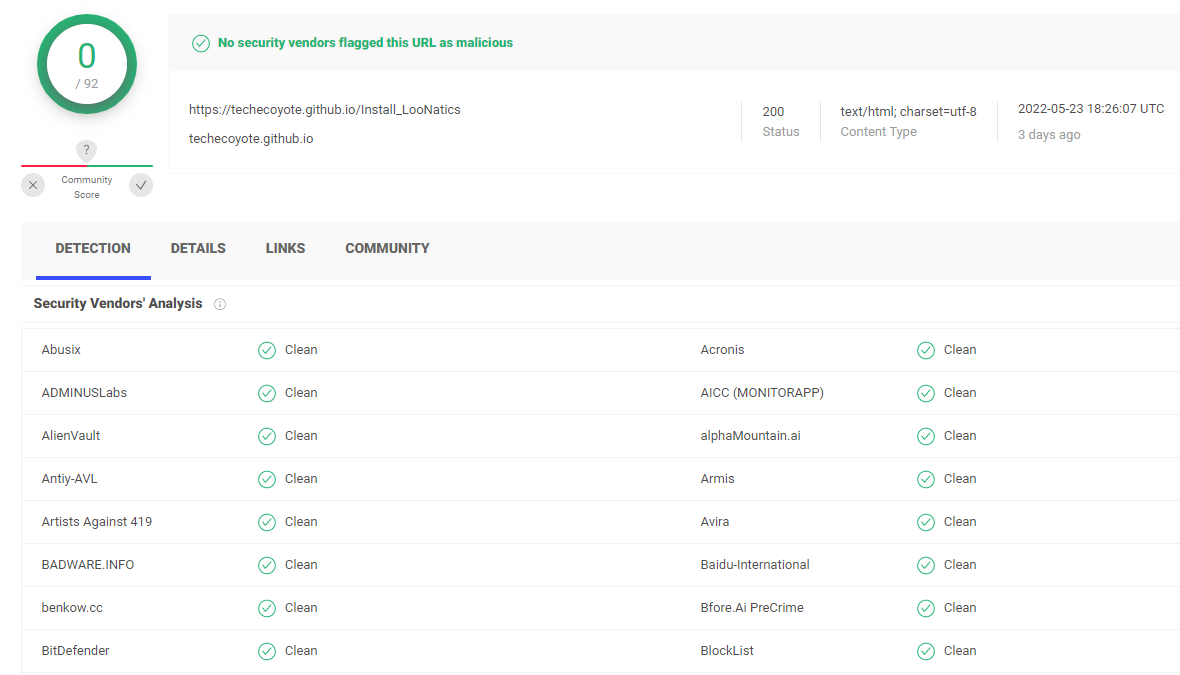Click the Clean check icon in Baidu-International row

926,565
